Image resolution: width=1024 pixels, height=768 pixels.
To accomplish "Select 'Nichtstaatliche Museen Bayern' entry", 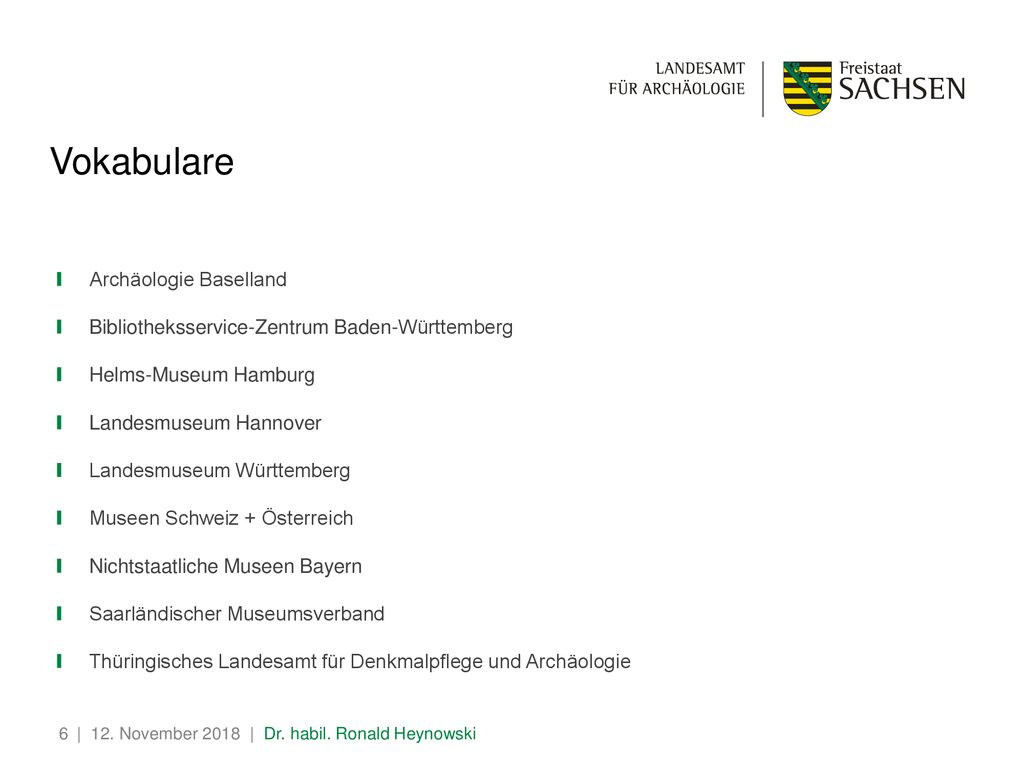I will click(x=225, y=566).
